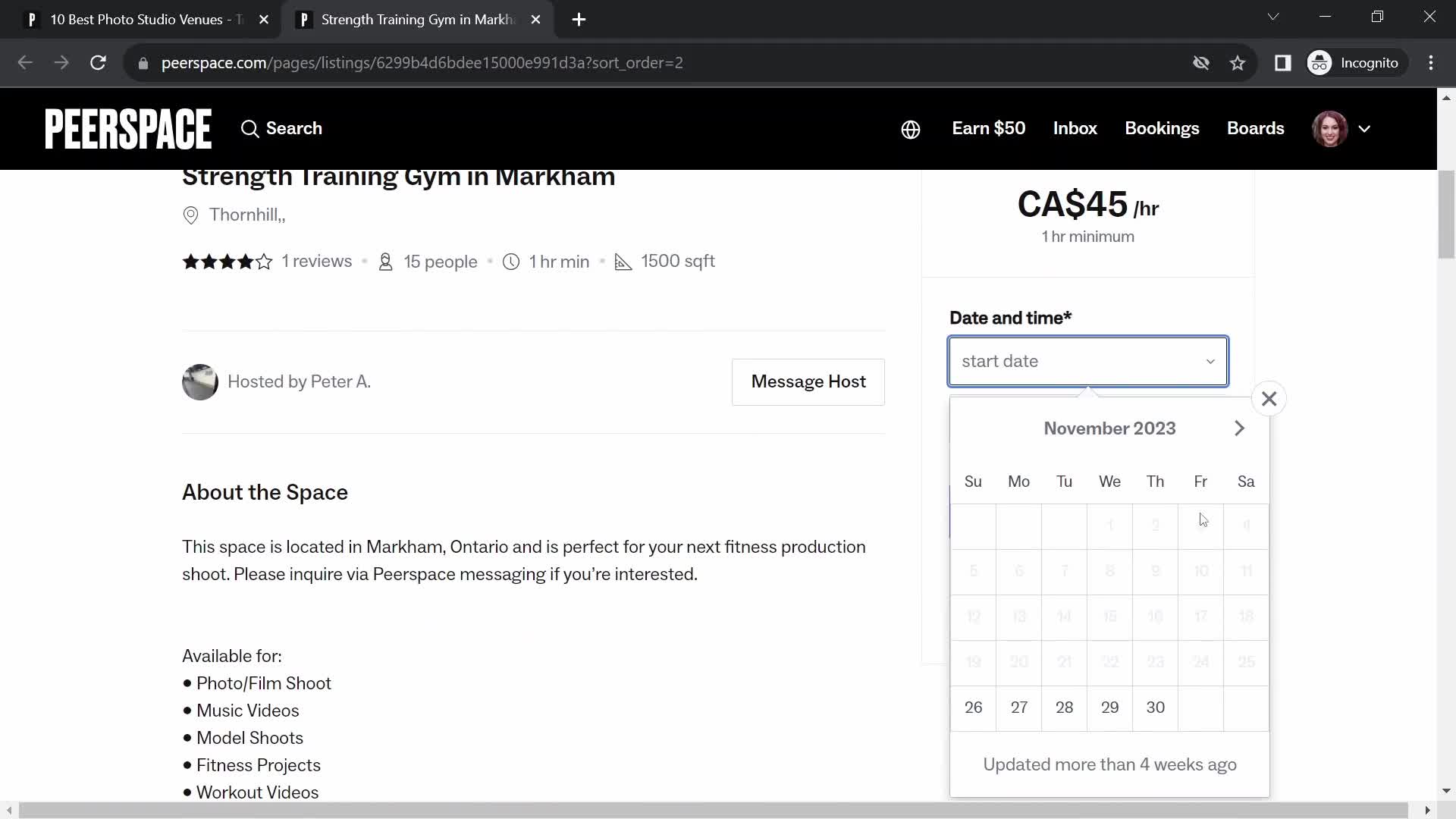This screenshot has width=1456, height=819.
Task: Click the Peerspace home logo icon
Action: click(x=128, y=128)
